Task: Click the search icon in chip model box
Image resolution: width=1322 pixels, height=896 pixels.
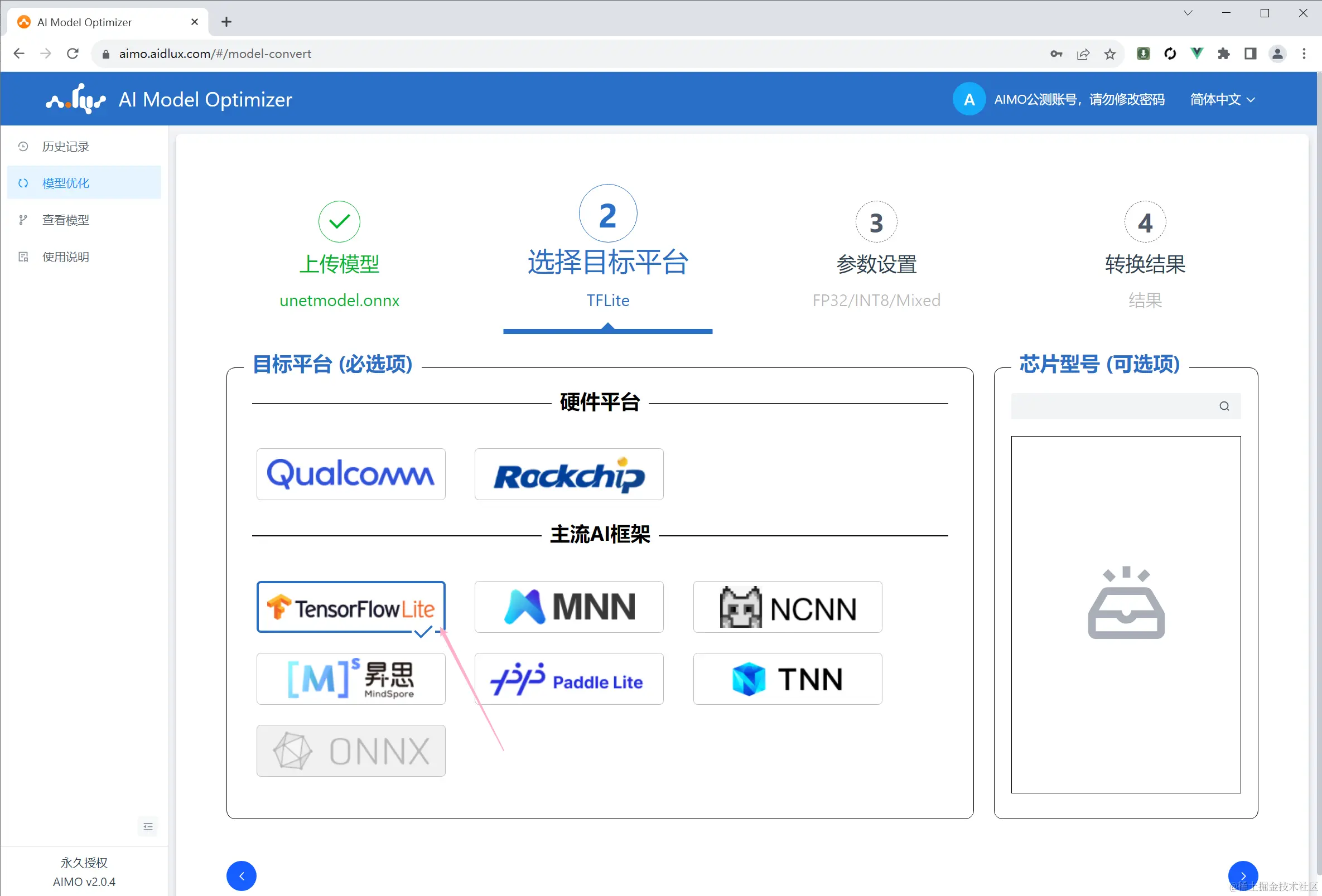Action: point(1224,406)
